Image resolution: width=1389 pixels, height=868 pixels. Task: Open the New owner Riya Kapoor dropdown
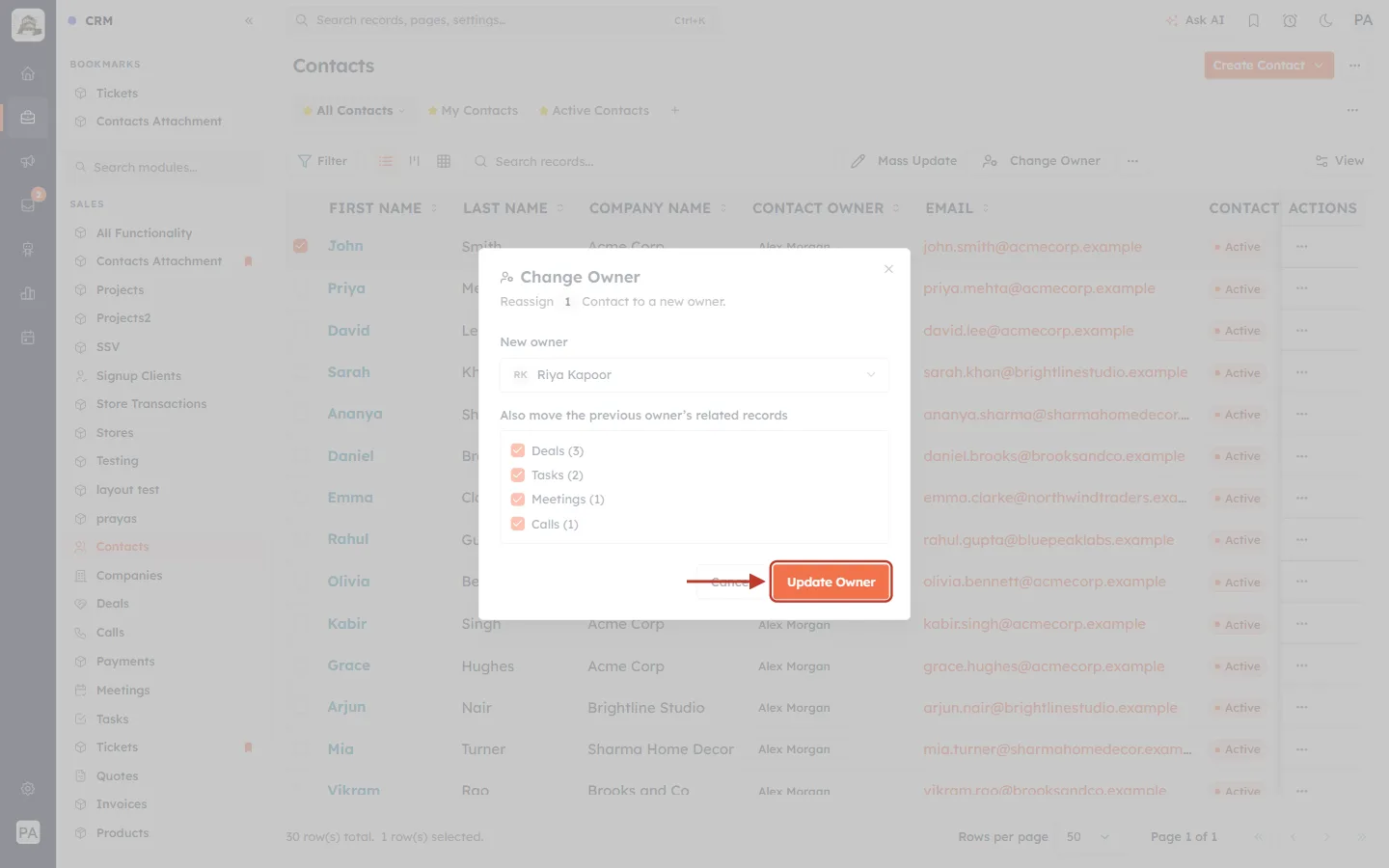(694, 375)
